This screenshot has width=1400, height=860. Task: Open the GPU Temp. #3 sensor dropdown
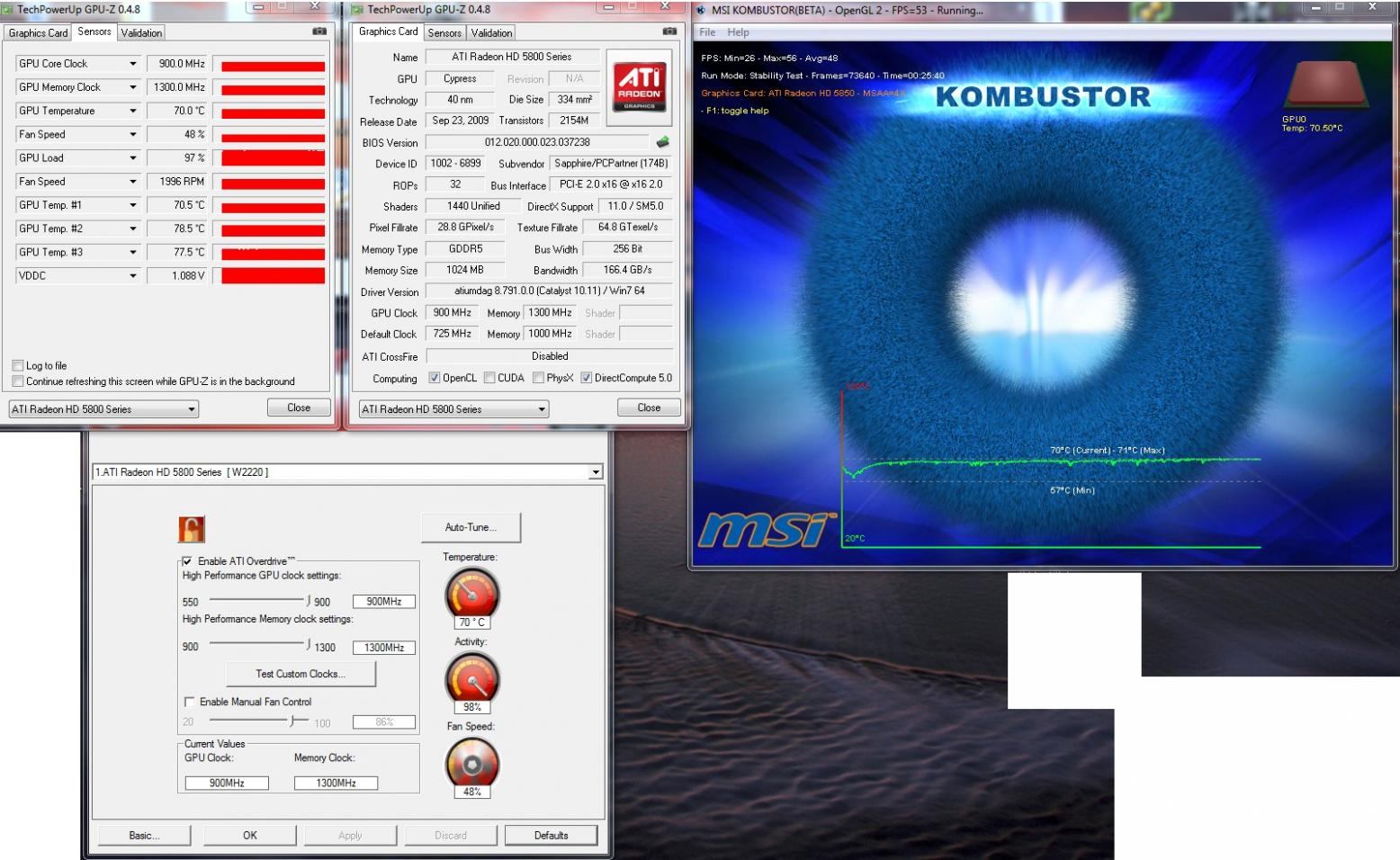click(x=133, y=252)
